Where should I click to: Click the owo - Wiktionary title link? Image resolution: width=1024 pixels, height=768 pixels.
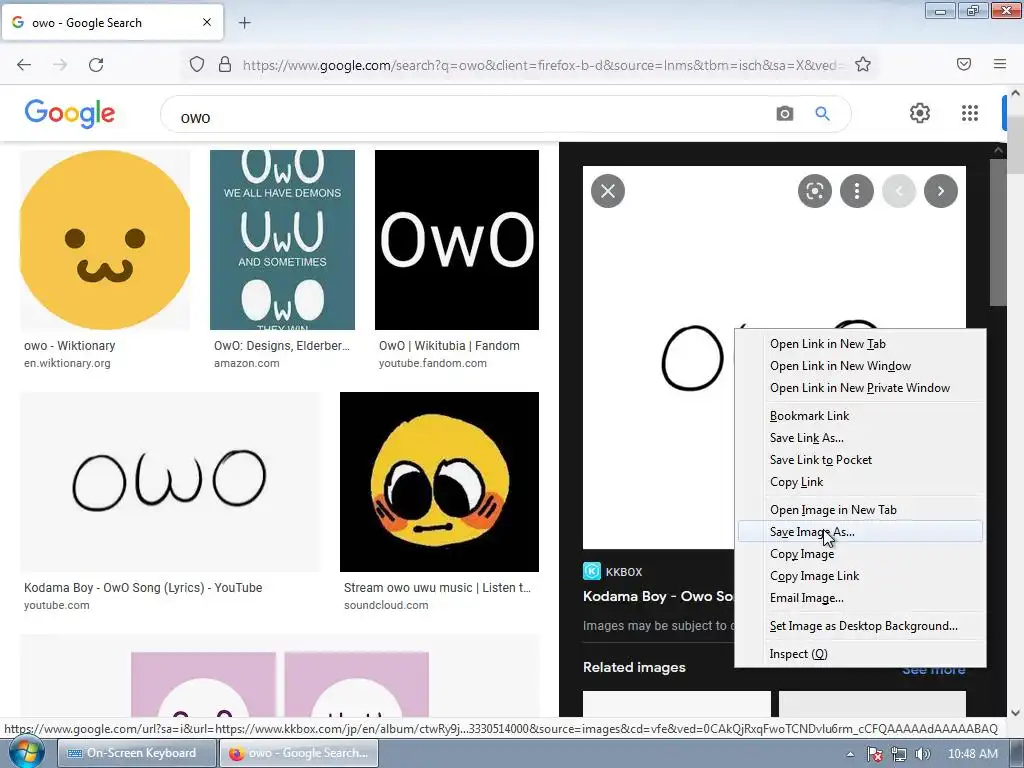click(70, 346)
